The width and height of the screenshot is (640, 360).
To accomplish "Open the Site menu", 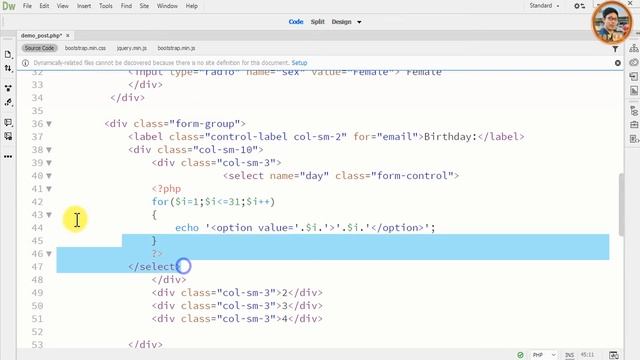I will tap(144, 6).
